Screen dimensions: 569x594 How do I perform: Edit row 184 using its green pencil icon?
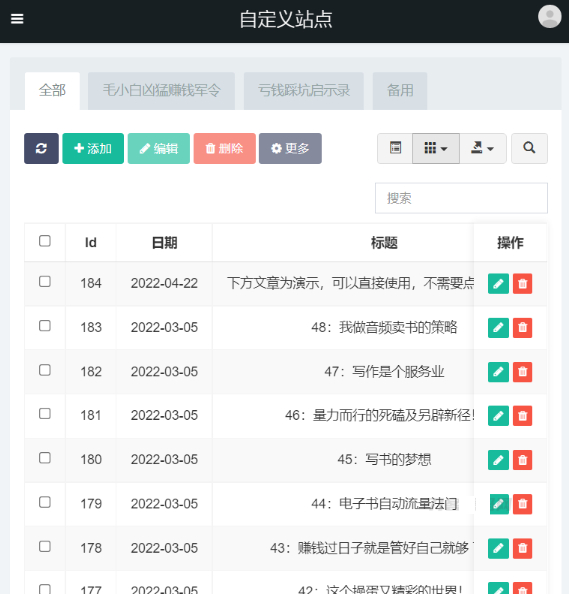click(x=498, y=283)
